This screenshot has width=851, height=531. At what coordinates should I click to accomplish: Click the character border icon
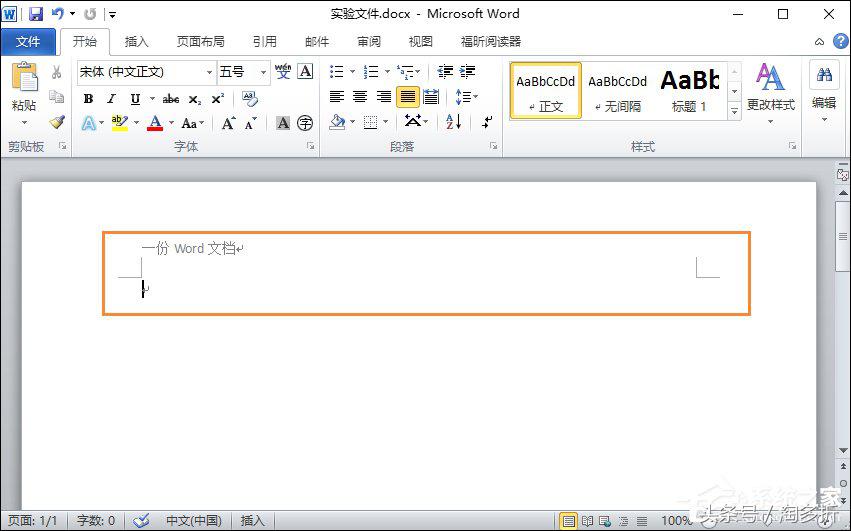click(306, 72)
